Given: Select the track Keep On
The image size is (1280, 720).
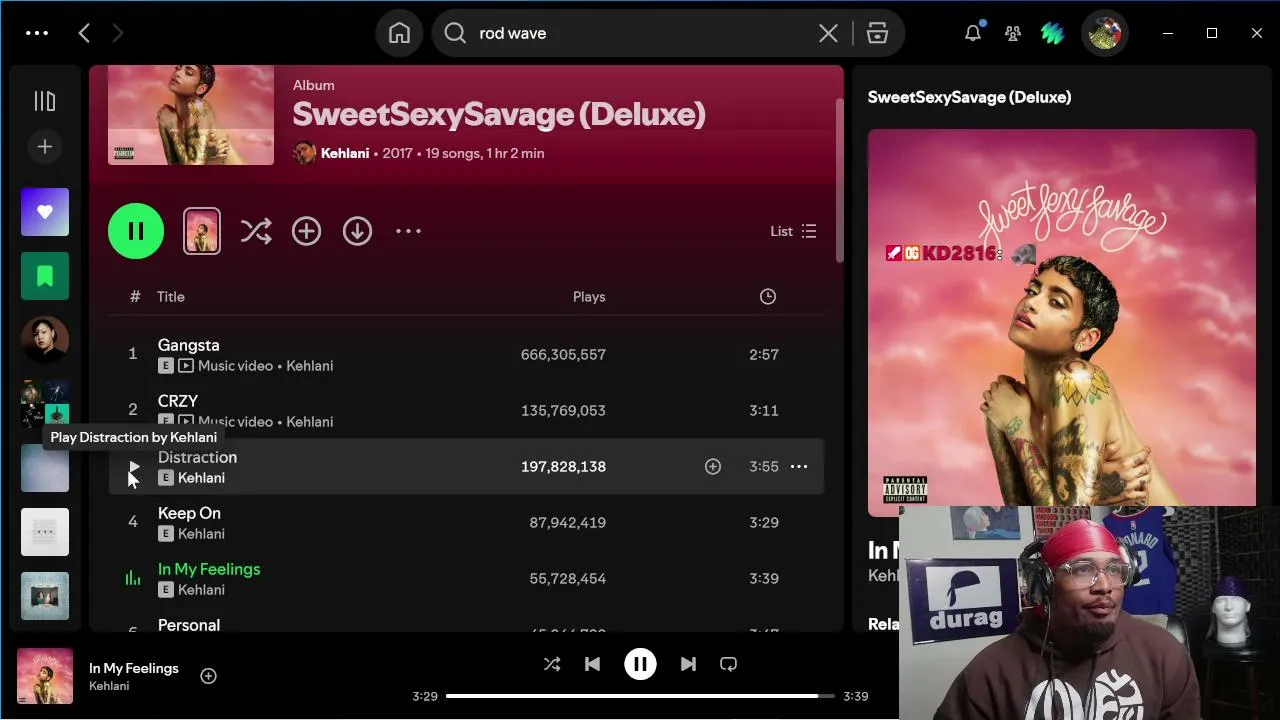Looking at the screenshot, I should (x=189, y=513).
